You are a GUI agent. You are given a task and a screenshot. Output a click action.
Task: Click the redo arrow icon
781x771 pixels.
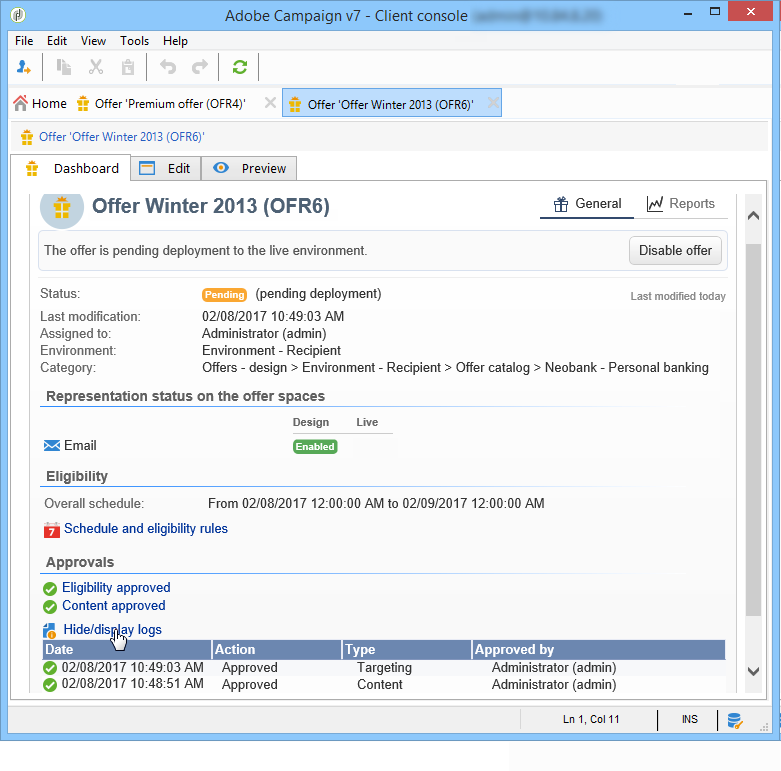tap(200, 67)
